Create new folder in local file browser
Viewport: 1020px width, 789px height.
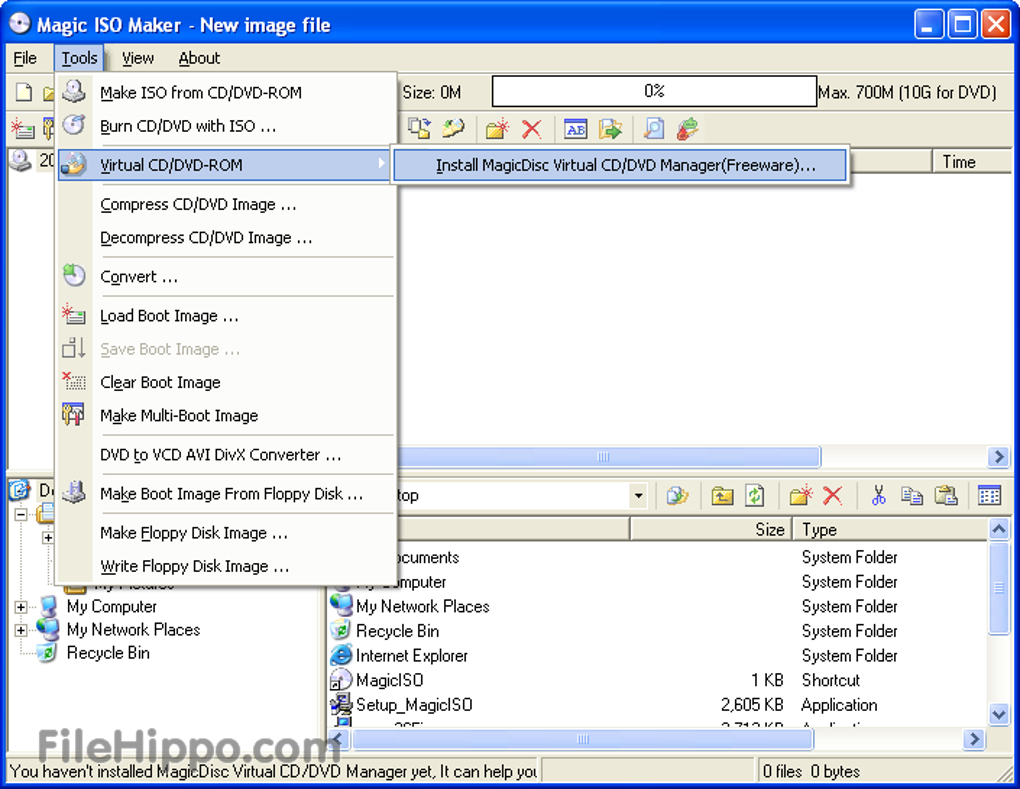pyautogui.click(x=801, y=496)
